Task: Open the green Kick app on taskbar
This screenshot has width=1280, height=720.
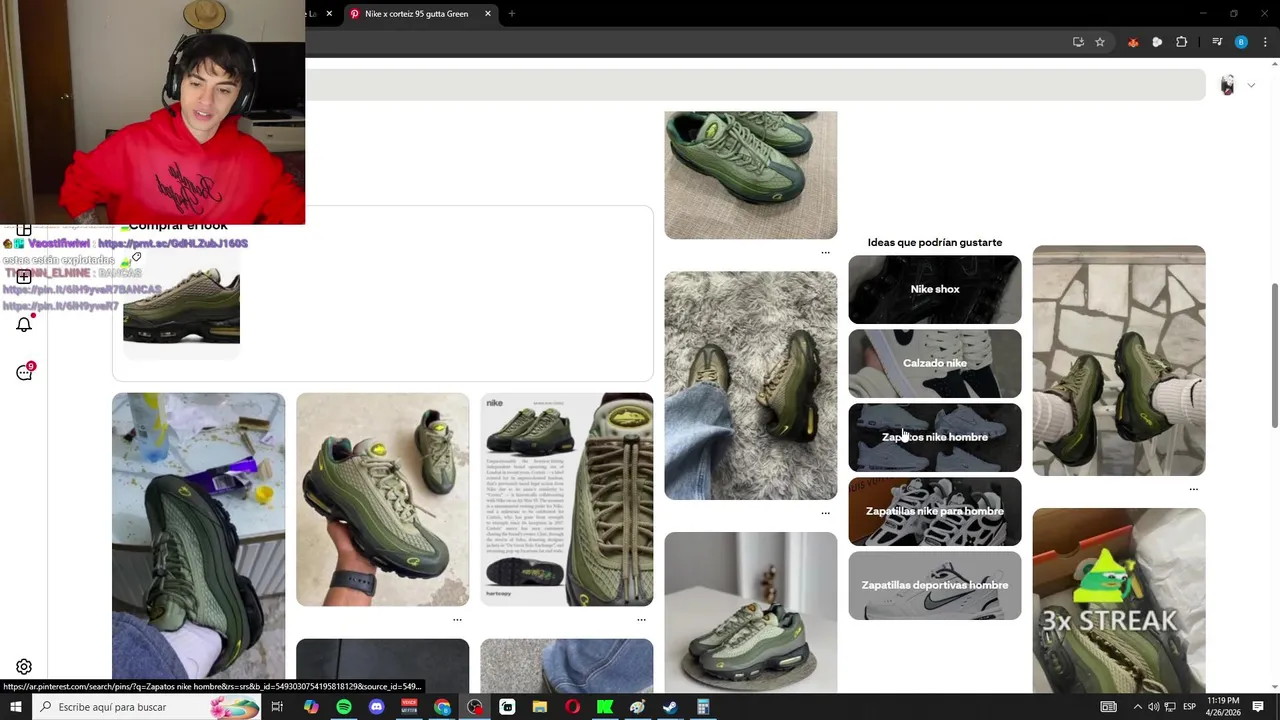Action: point(605,707)
